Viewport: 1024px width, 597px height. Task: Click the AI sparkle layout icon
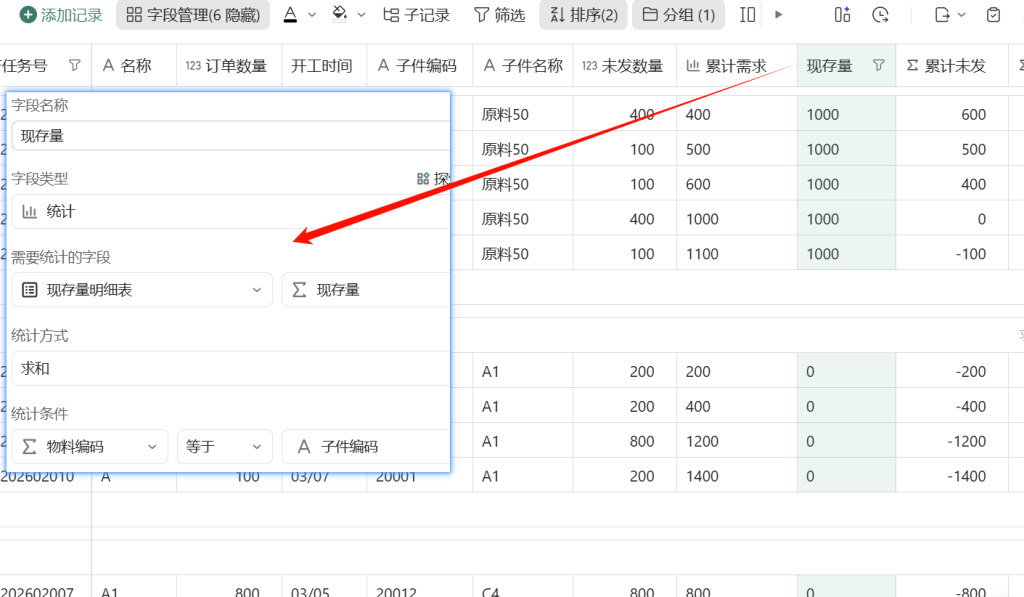842,14
